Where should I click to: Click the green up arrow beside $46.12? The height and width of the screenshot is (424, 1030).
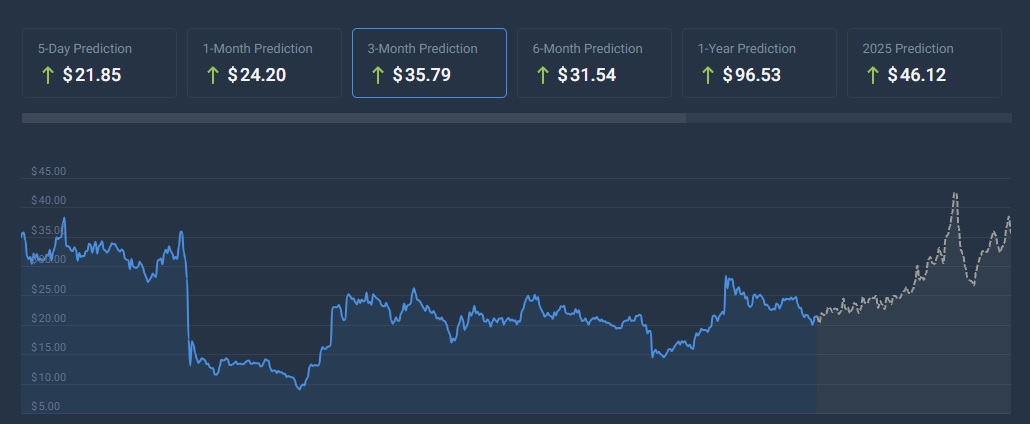tap(872, 75)
